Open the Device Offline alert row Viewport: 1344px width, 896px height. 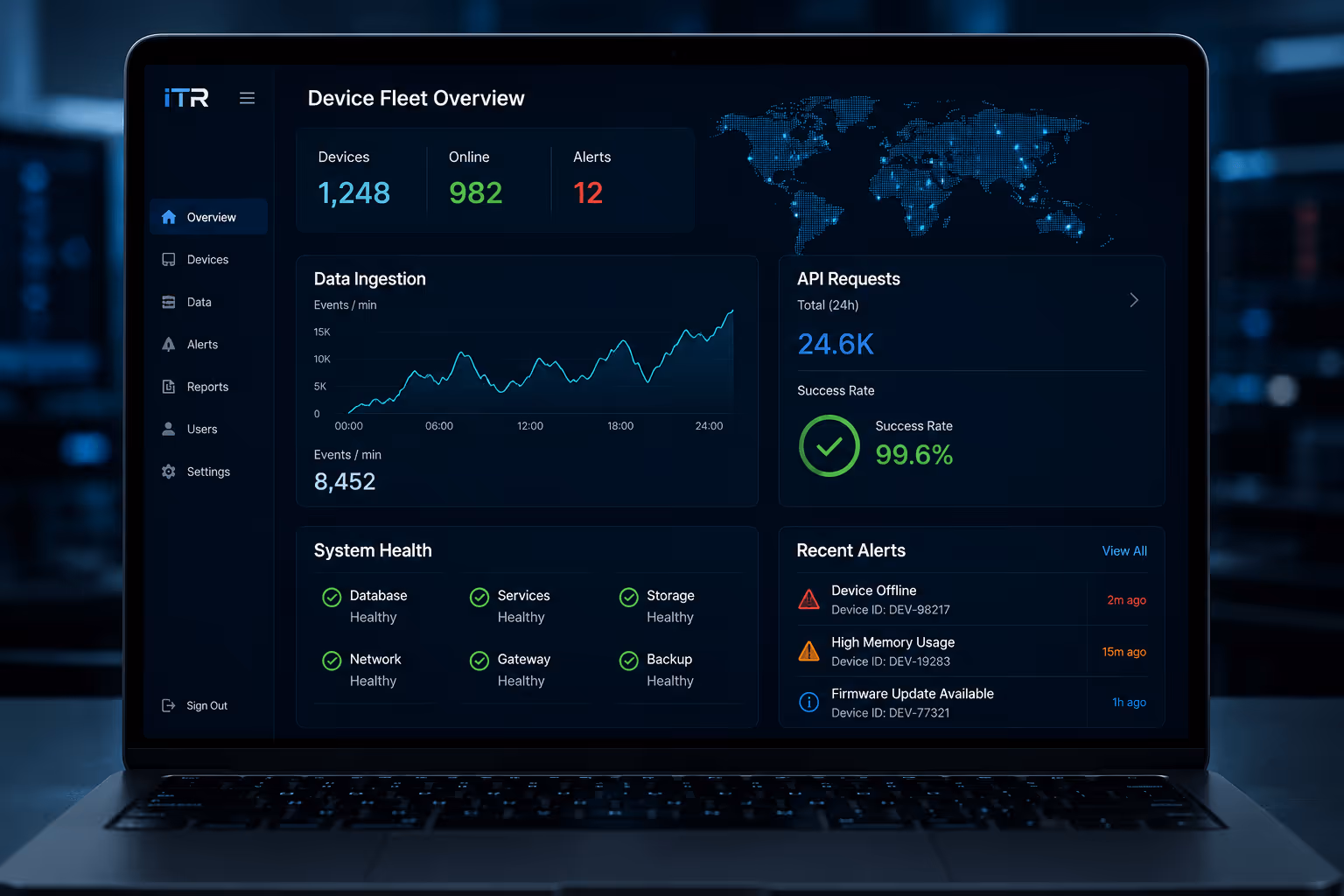971,599
